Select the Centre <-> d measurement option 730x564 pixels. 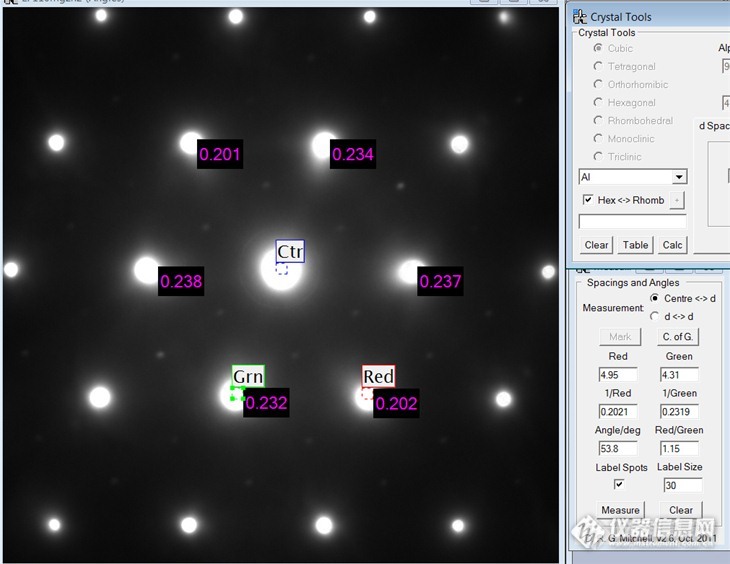coord(655,298)
